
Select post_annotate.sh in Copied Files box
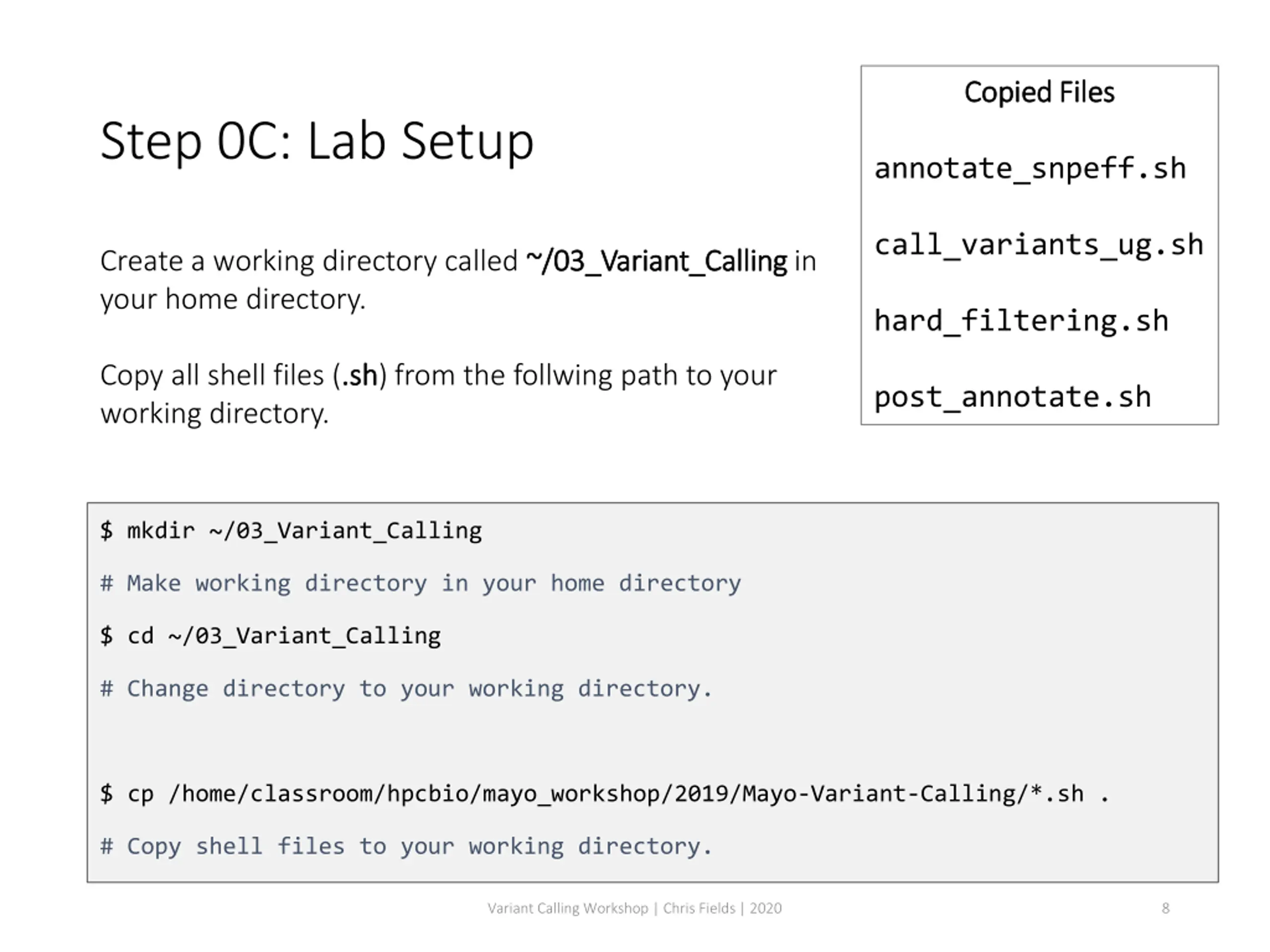1013,397
